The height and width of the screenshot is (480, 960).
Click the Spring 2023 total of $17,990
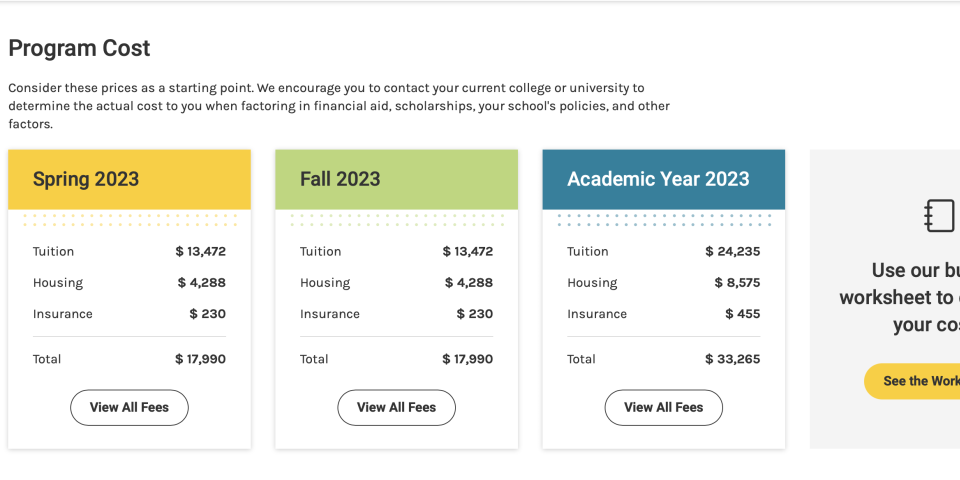(x=200, y=359)
